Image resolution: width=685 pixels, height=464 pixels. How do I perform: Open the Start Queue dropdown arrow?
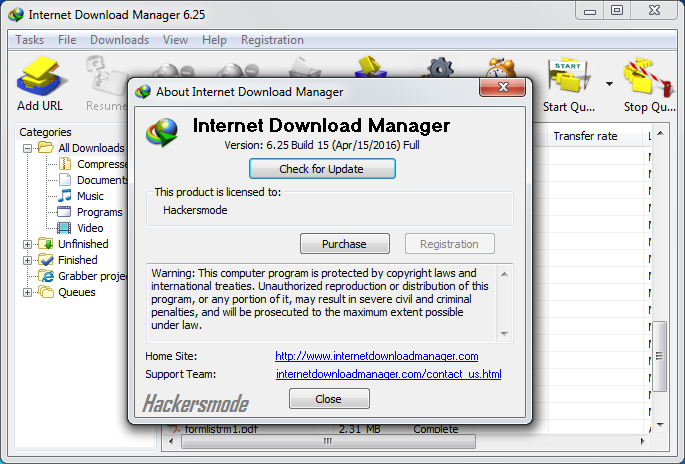pyautogui.click(x=609, y=83)
